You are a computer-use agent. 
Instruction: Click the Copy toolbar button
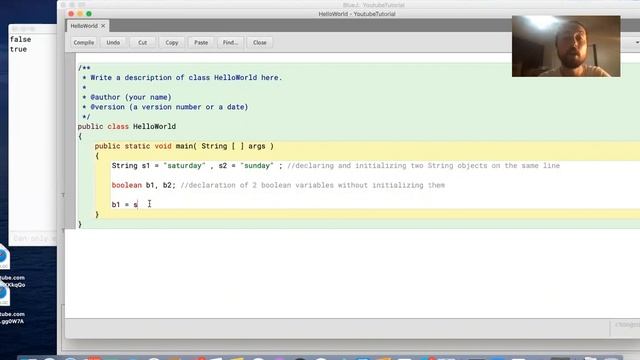coord(172,42)
